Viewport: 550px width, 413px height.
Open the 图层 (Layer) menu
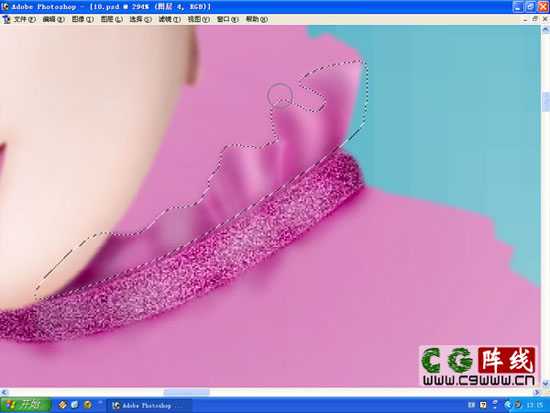[x=111, y=19]
